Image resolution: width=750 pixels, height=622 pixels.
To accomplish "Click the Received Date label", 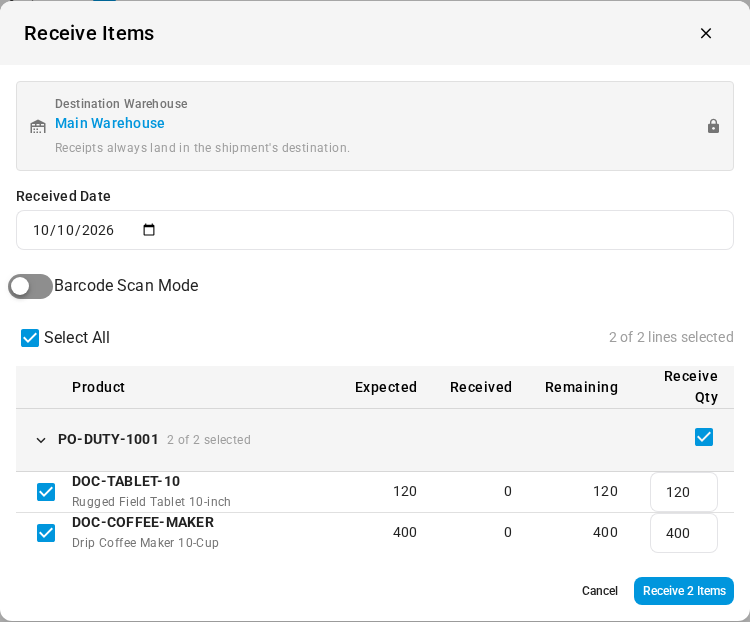I will 63,196.
